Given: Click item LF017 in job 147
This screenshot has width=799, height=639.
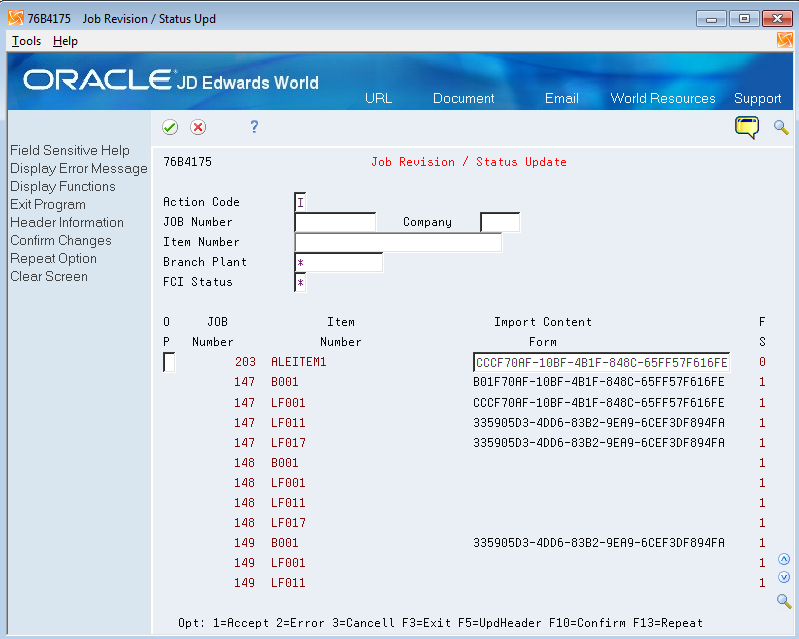Looking at the screenshot, I should coord(288,442).
